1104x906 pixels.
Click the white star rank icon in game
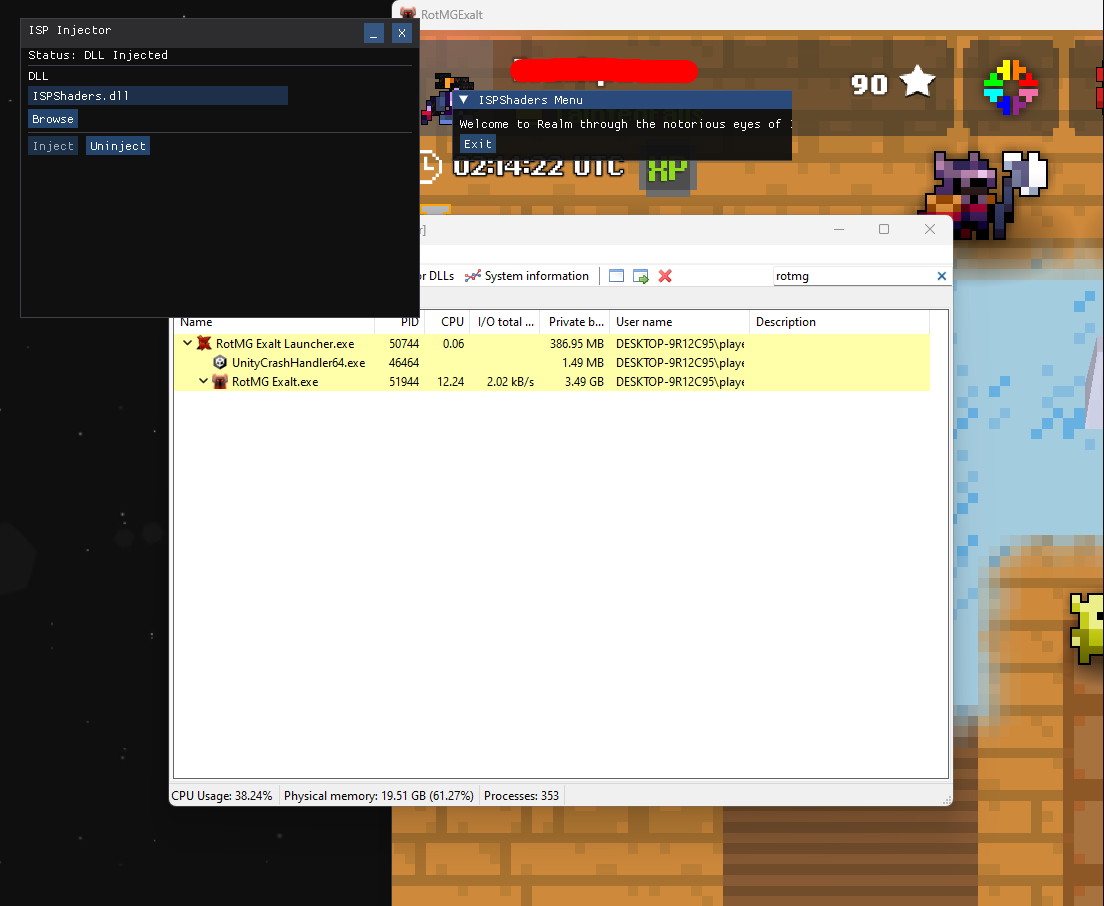(x=918, y=82)
